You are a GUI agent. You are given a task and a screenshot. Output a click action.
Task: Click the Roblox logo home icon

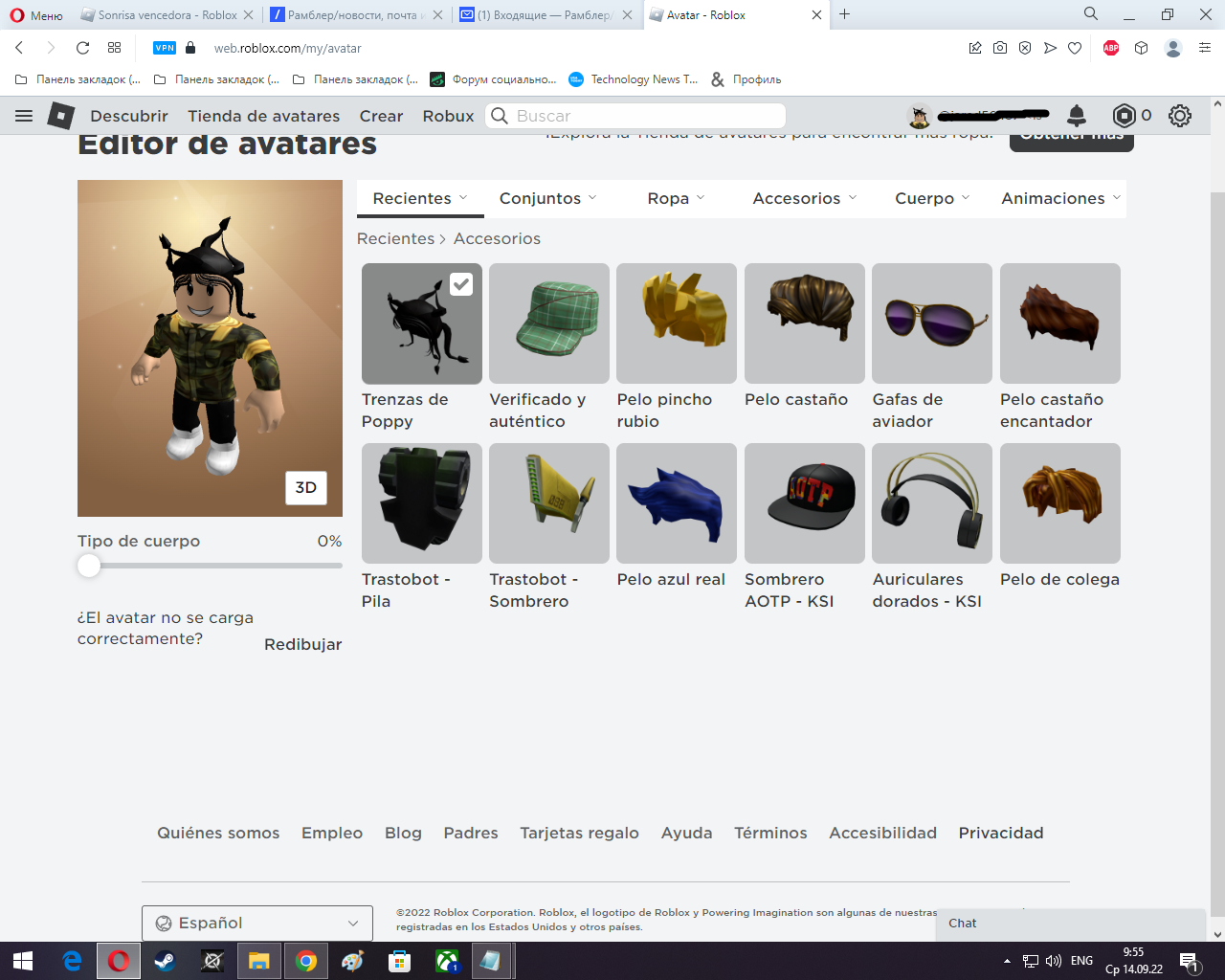click(x=61, y=116)
